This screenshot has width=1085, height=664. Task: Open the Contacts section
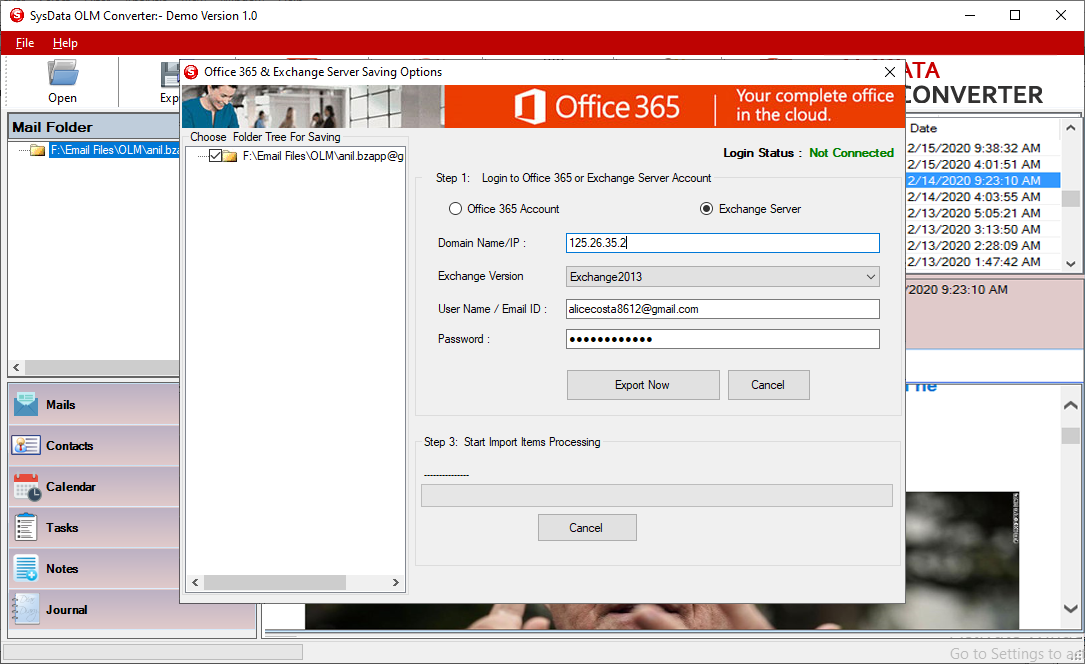[x=94, y=445]
